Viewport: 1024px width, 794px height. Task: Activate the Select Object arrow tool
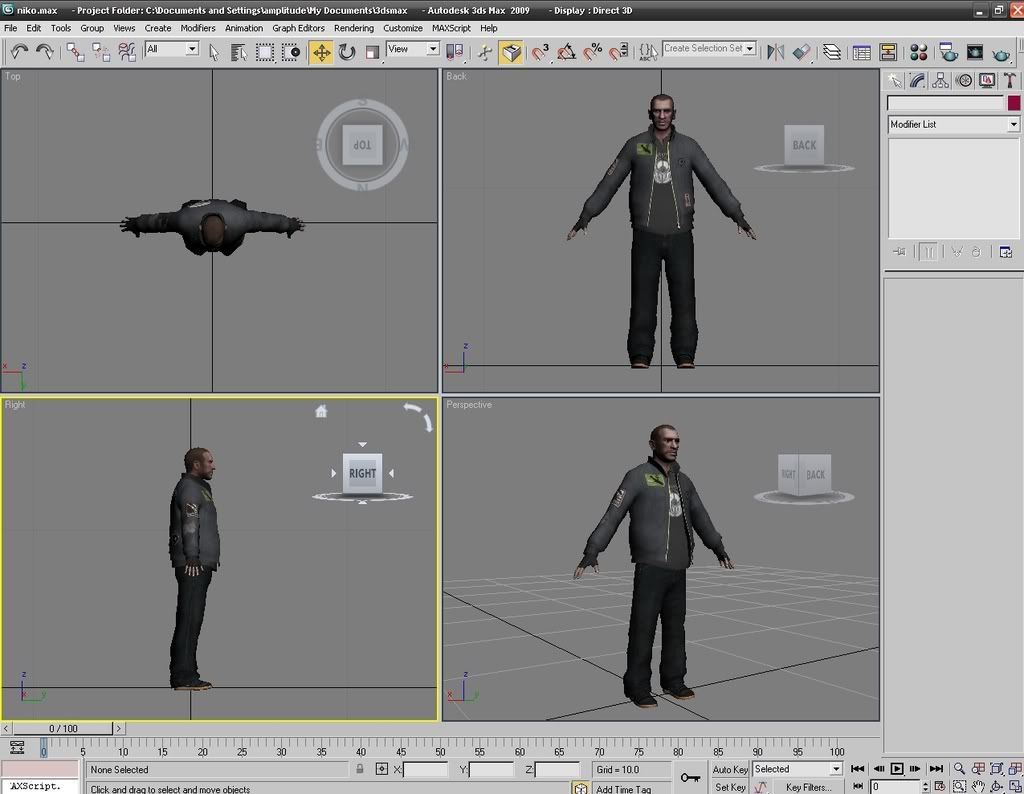click(x=214, y=52)
